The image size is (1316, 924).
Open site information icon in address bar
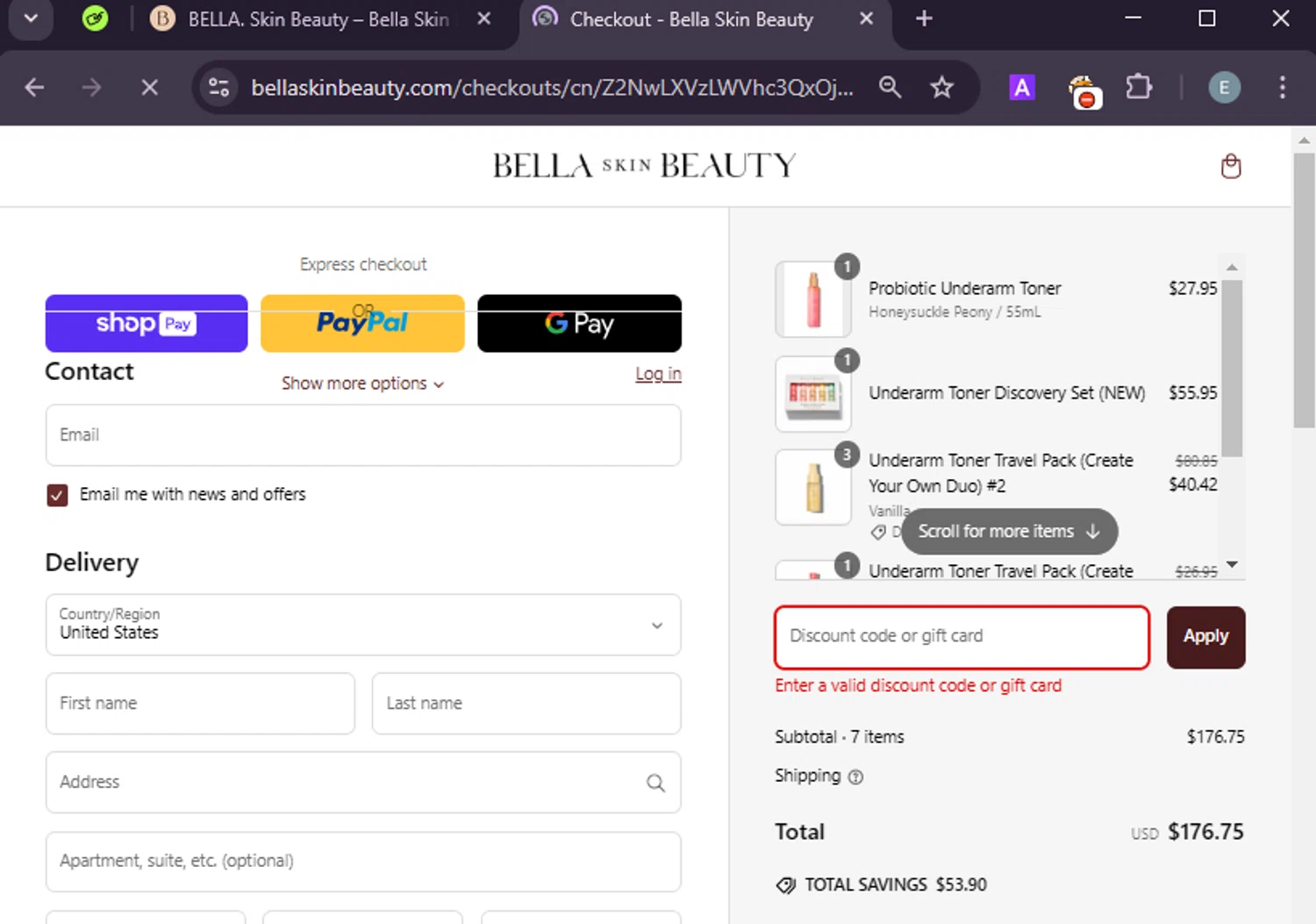point(218,88)
